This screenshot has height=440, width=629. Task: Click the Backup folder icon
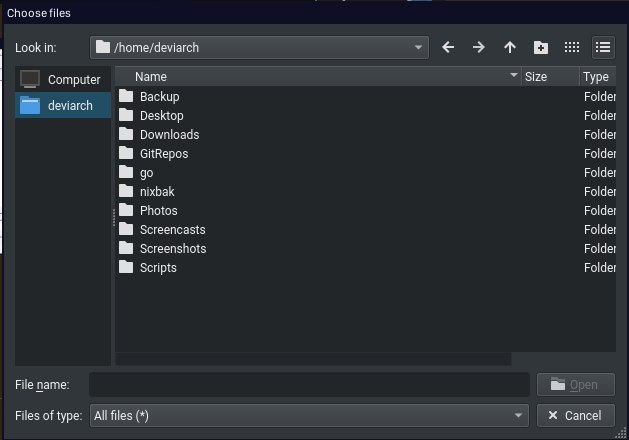126,96
